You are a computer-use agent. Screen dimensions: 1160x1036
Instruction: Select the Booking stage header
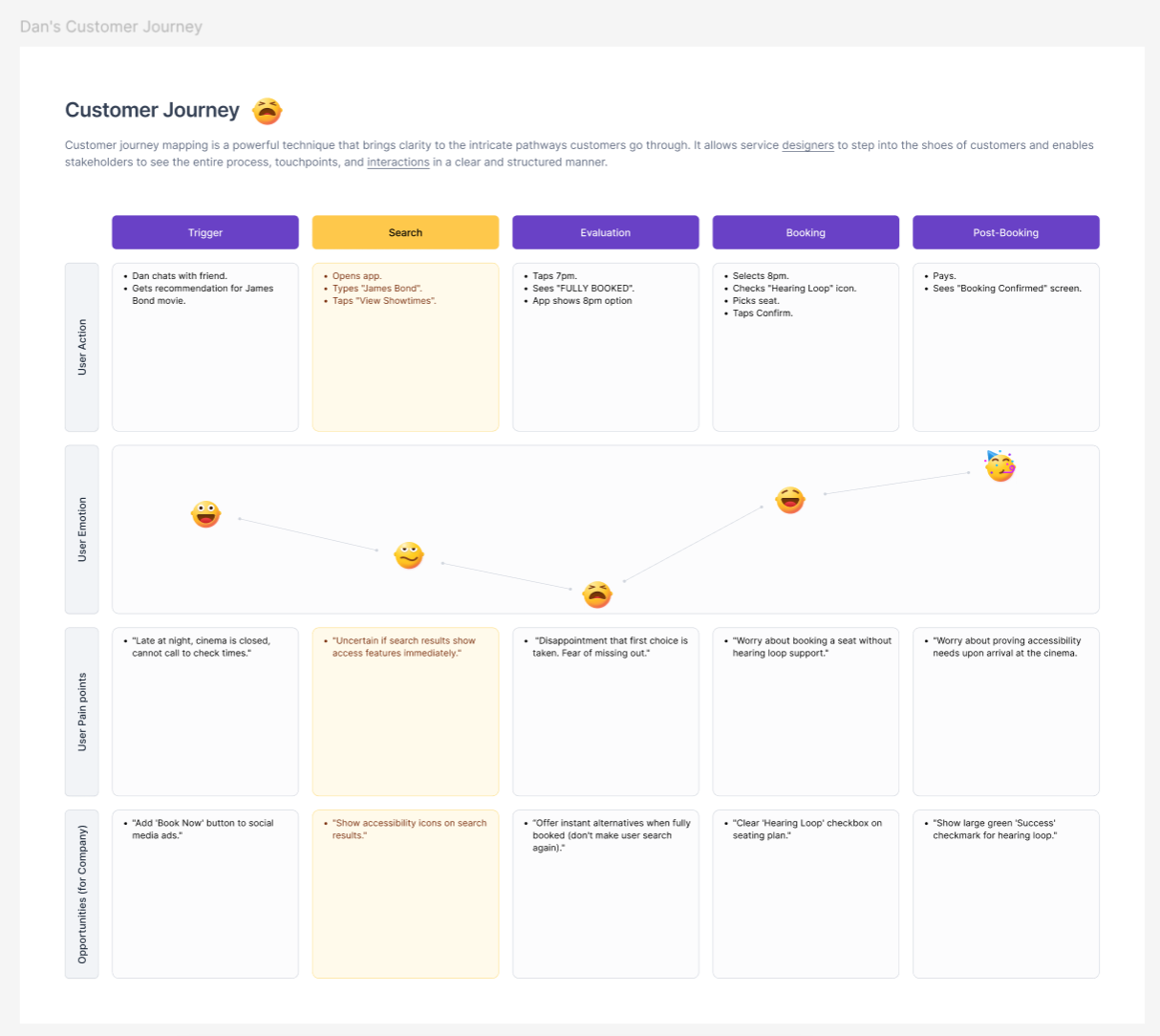click(806, 232)
